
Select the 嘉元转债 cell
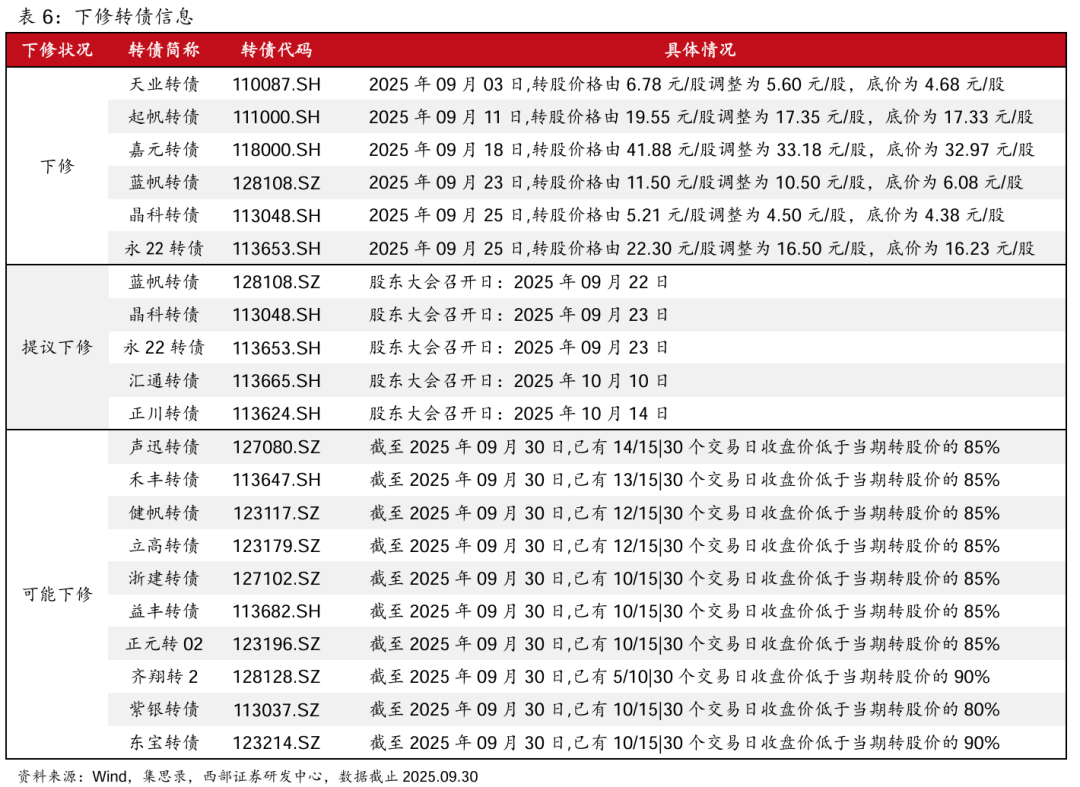pyautogui.click(x=164, y=149)
